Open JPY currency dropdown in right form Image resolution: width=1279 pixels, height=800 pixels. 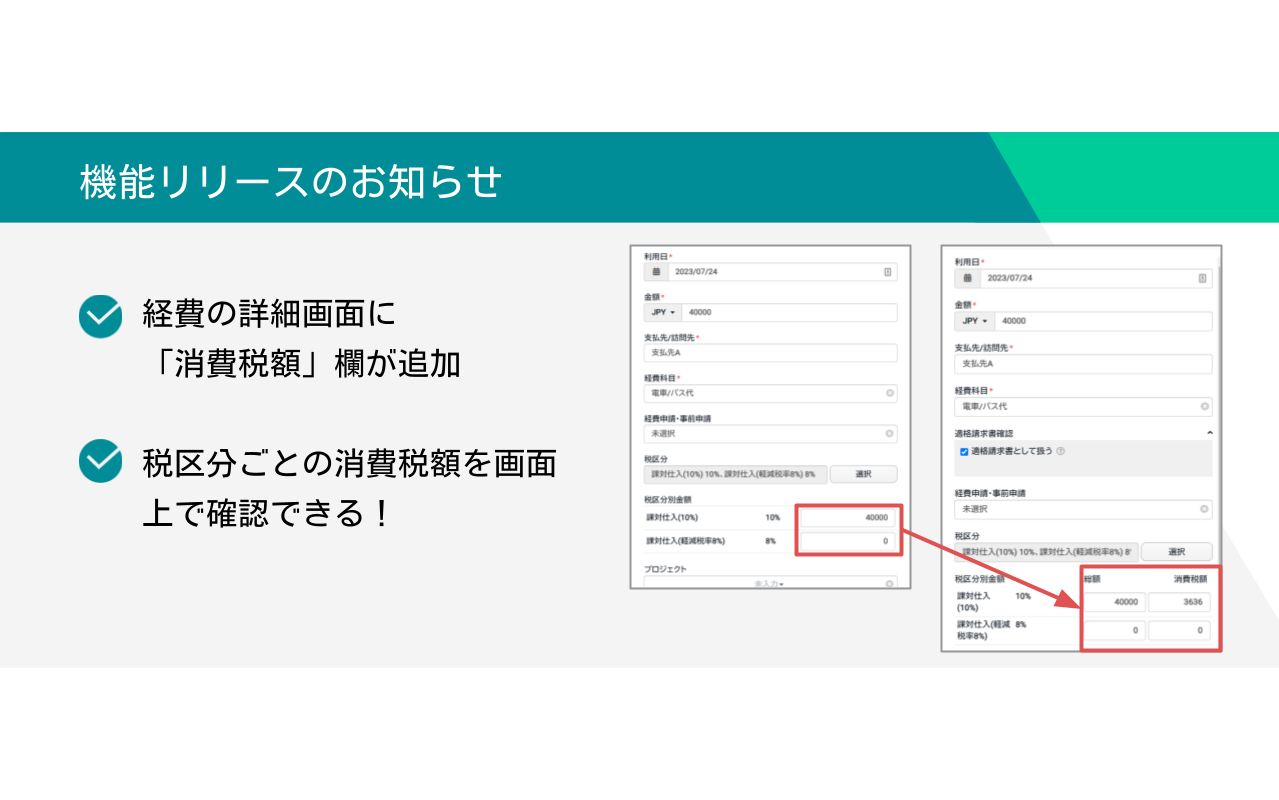coord(975,321)
